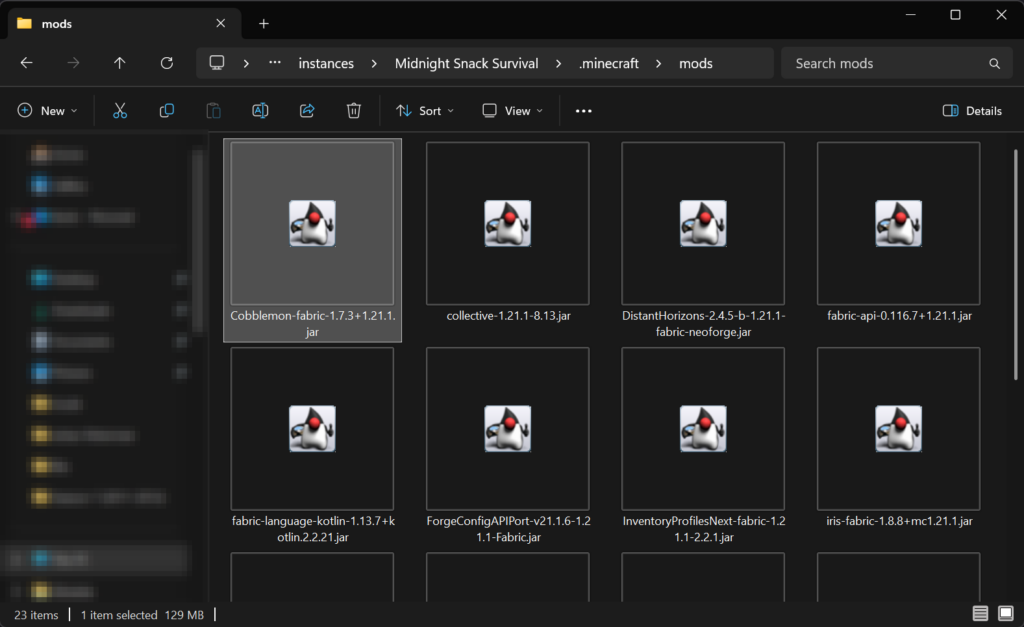Viewport: 1024px width, 627px height.
Task: Click the Search mods input field
Action: pyautogui.click(x=885, y=63)
